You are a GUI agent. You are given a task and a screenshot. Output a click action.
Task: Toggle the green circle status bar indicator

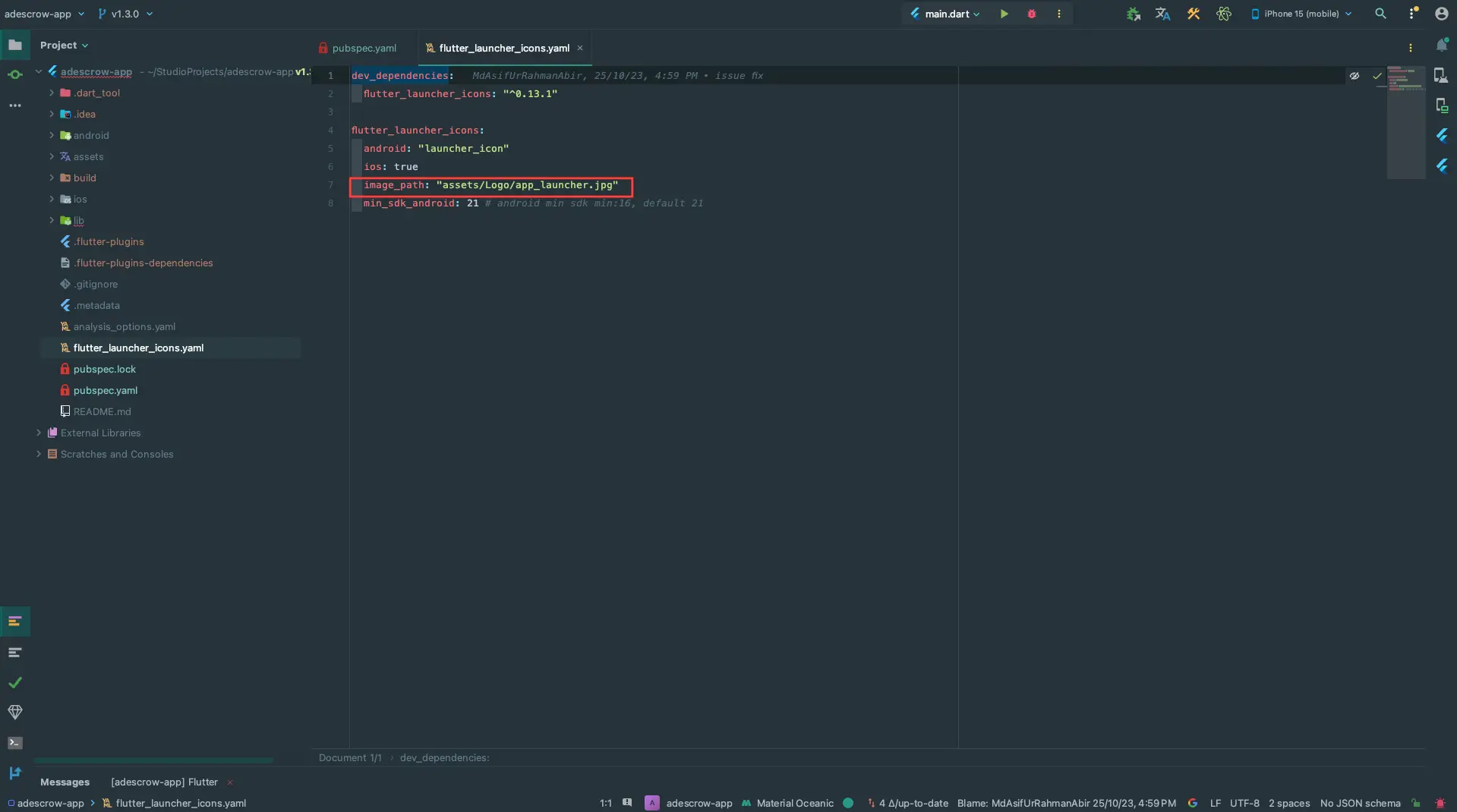click(848, 803)
